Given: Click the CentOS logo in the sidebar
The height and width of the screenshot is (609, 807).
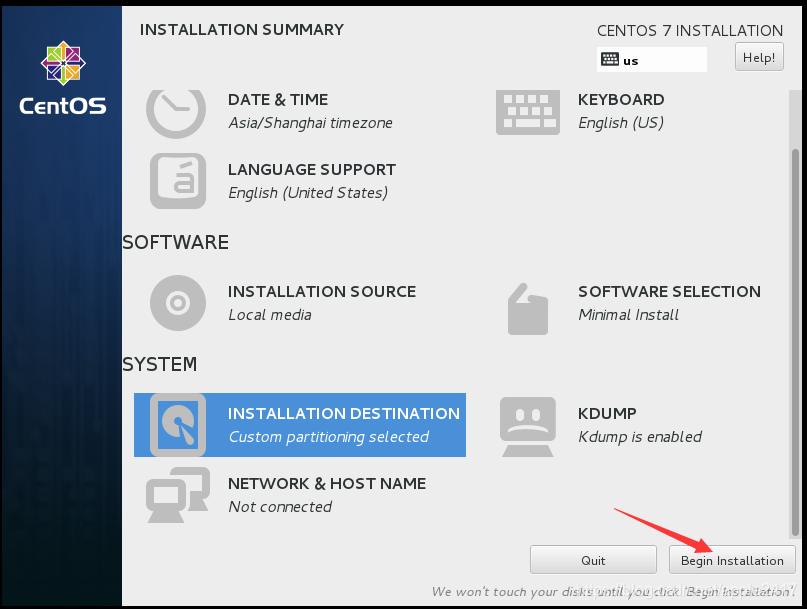Looking at the screenshot, I should pyautogui.click(x=63, y=78).
